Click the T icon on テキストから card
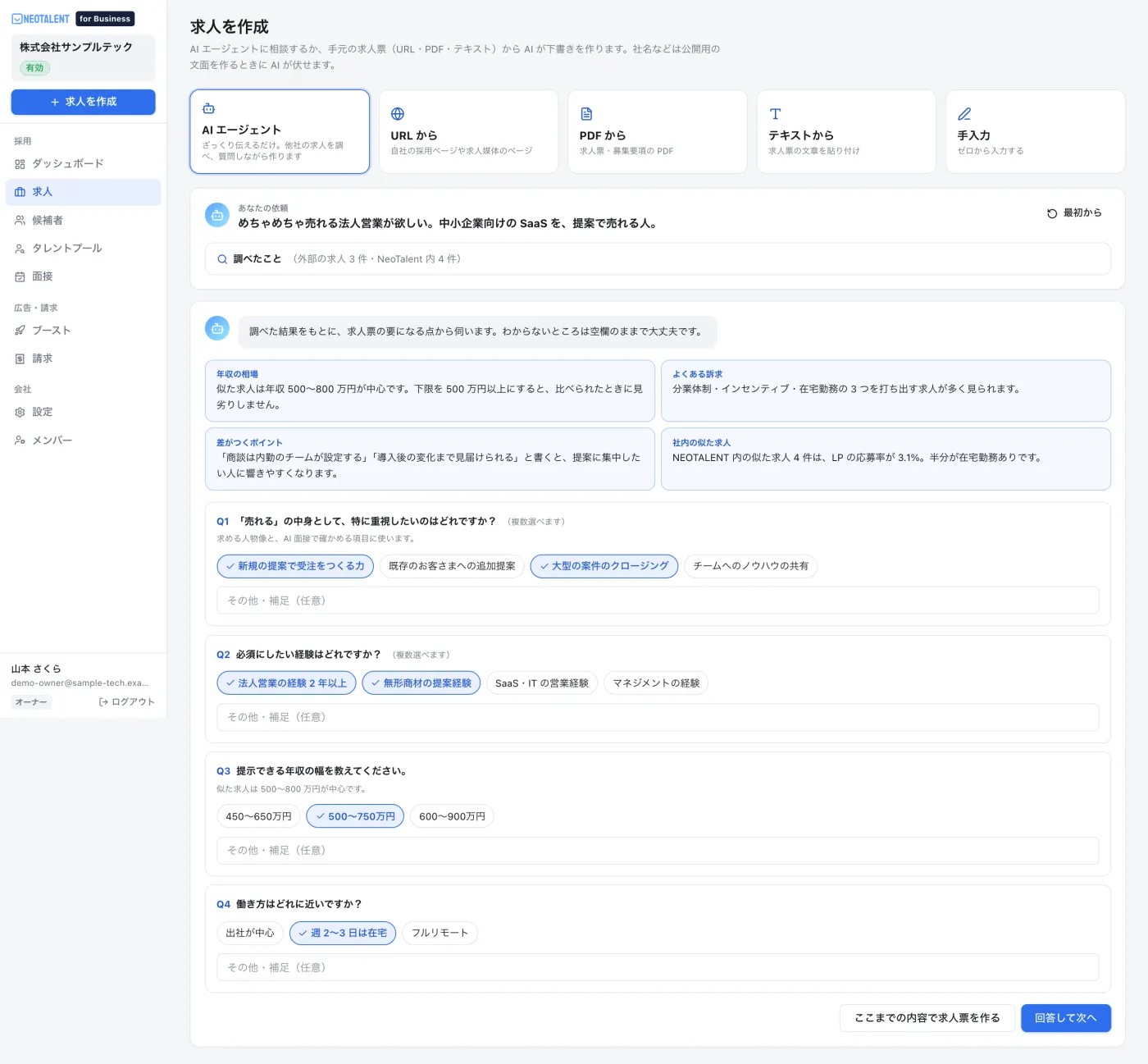The width and height of the screenshot is (1148, 1064). (x=775, y=114)
